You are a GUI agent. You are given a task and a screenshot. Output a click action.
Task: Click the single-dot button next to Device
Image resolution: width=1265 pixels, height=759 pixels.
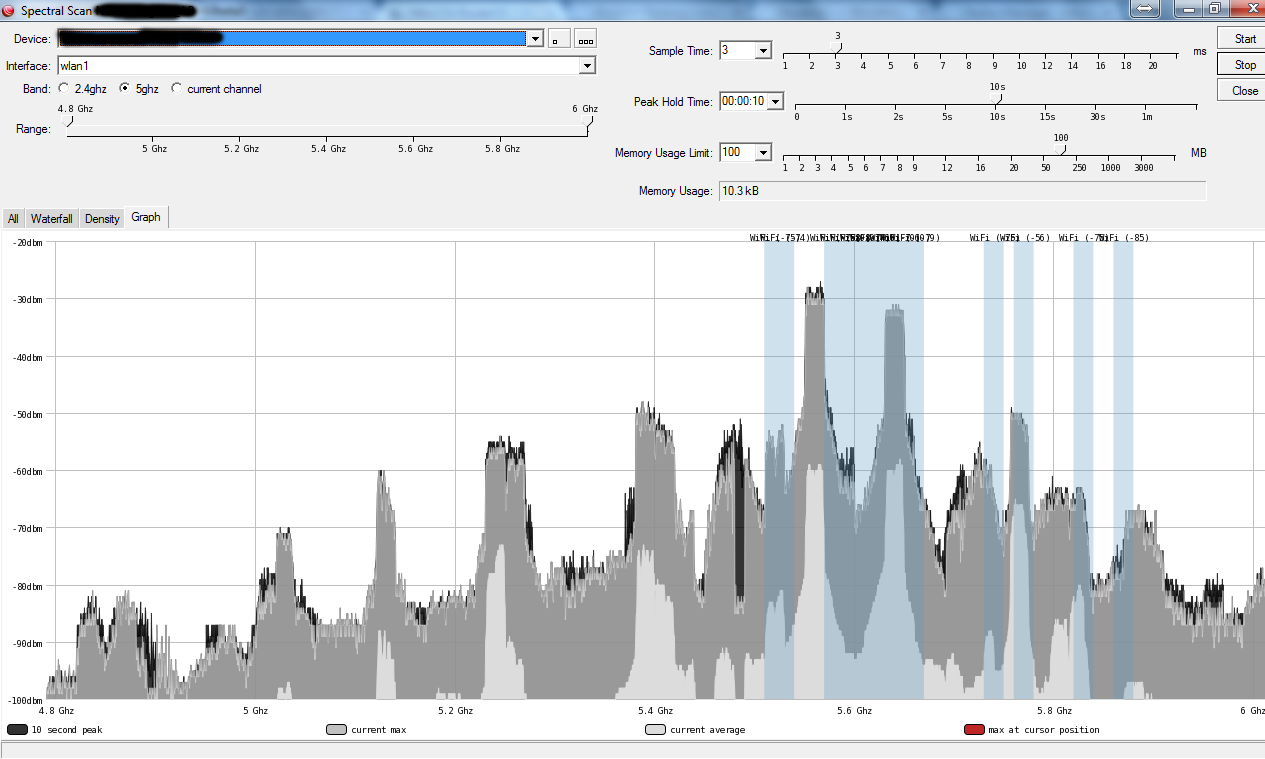[x=559, y=38]
